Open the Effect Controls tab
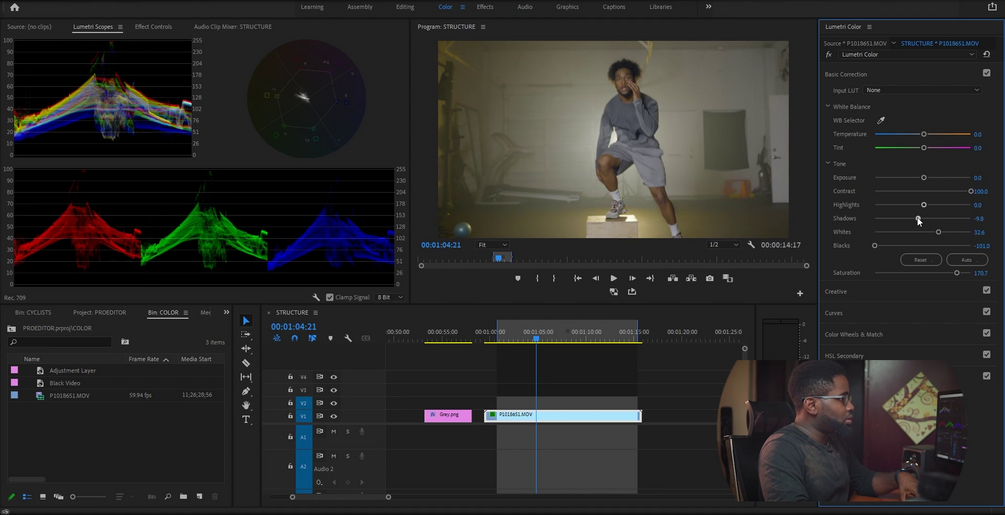 [x=153, y=27]
